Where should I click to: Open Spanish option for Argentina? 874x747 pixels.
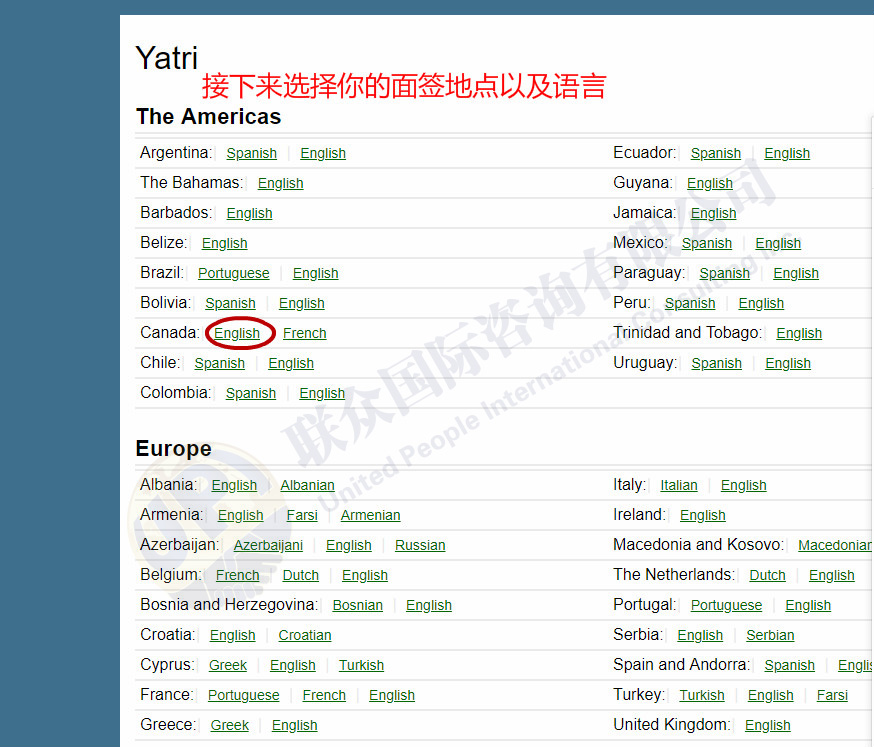tap(251, 153)
